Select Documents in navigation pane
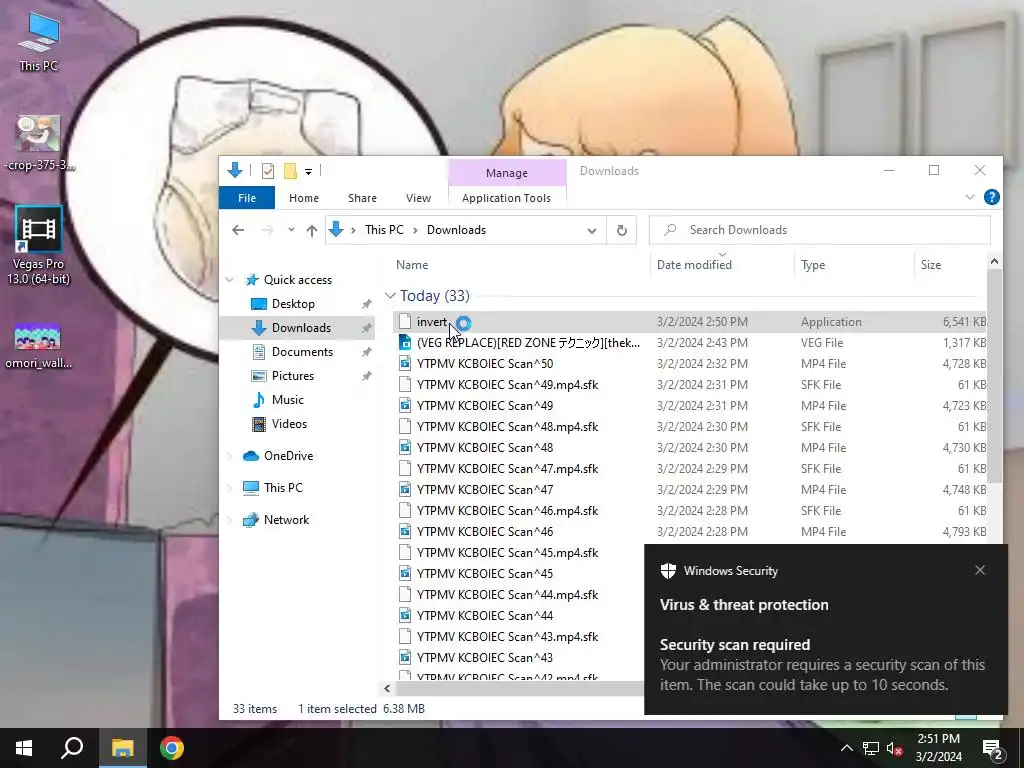 point(302,352)
